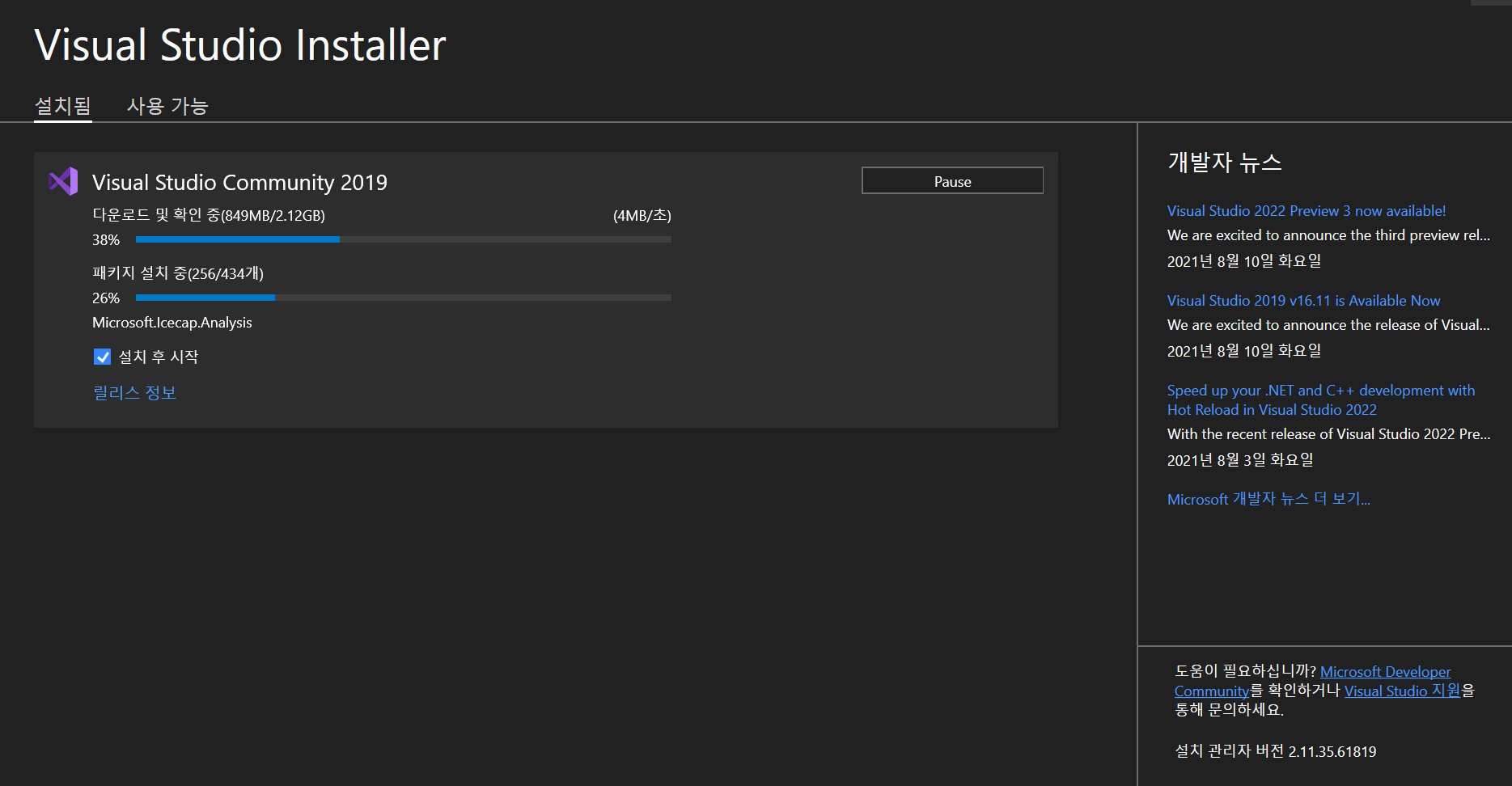Switch to the '사용 가능' tab
Screen dimensions: 1512x786
167,106
